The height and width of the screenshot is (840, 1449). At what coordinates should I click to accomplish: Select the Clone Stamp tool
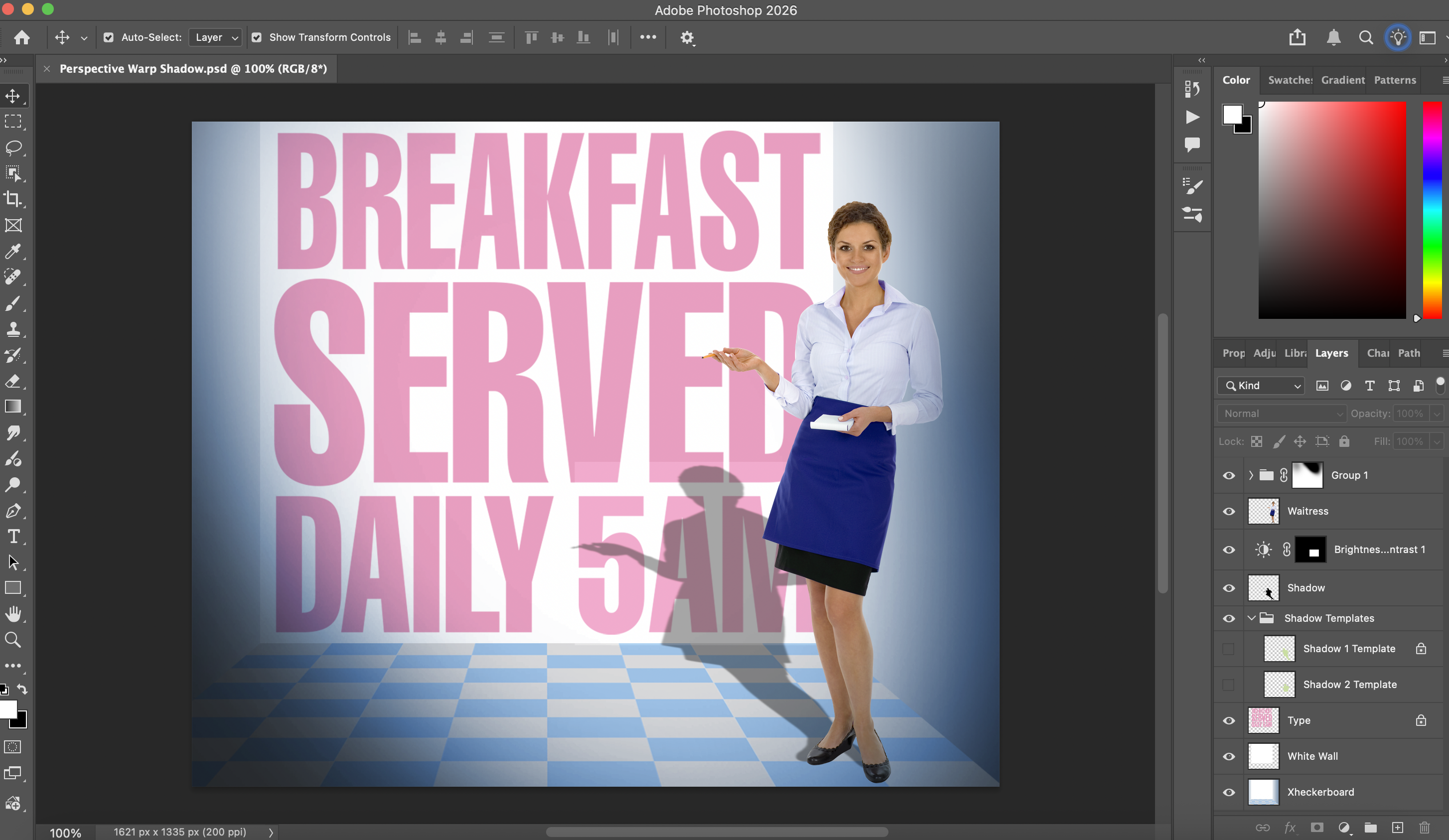(x=13, y=329)
